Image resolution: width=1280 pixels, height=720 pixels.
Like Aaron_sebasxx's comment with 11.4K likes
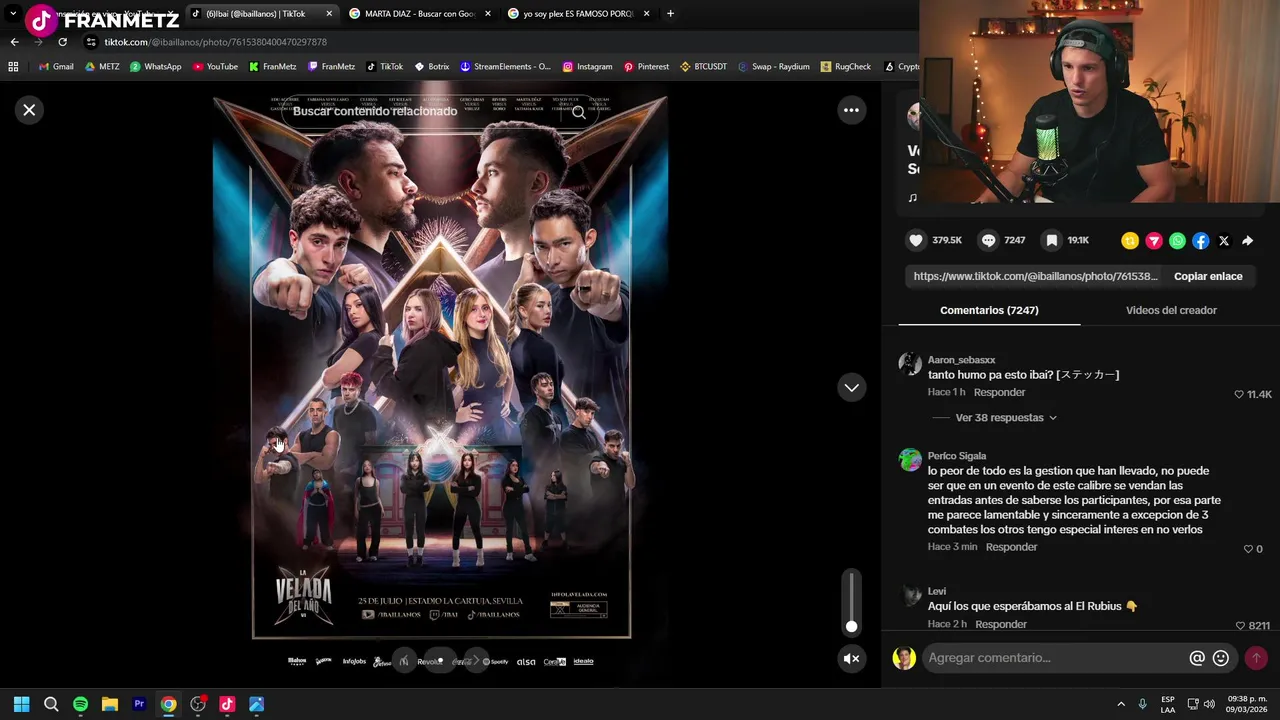[x=1239, y=395]
